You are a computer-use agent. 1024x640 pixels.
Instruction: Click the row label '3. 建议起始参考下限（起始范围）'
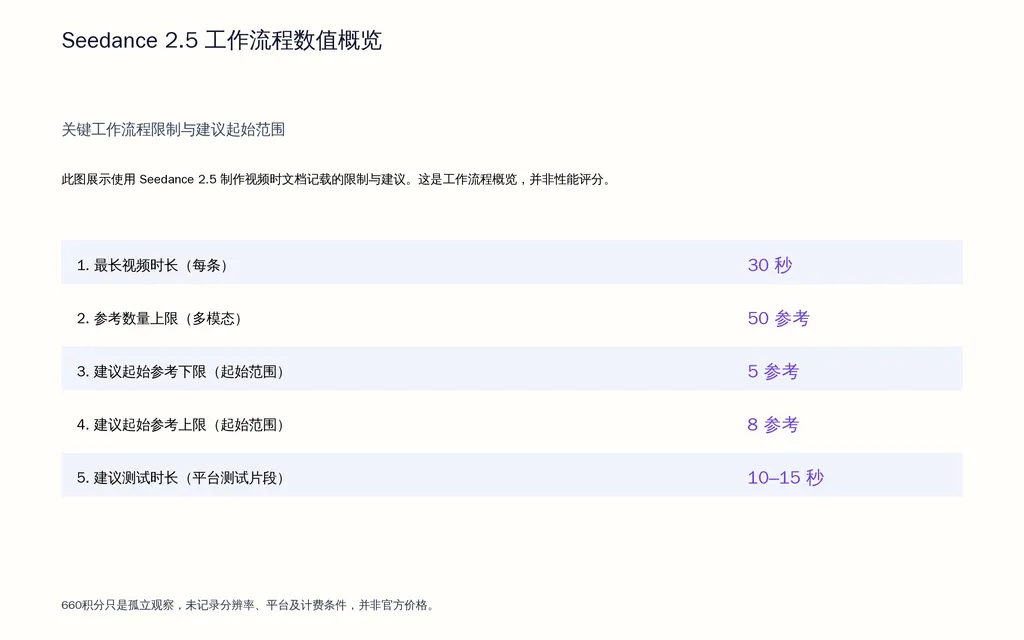pos(182,372)
